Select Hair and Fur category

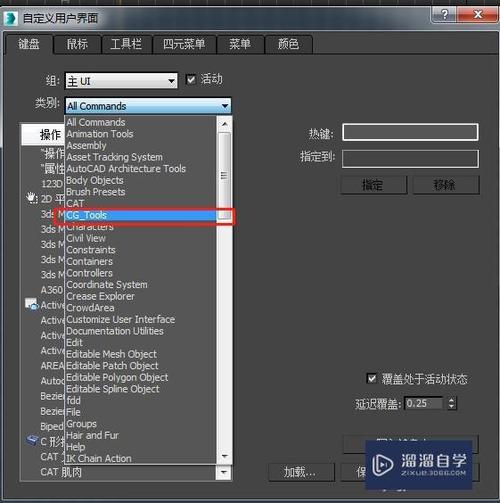92,435
